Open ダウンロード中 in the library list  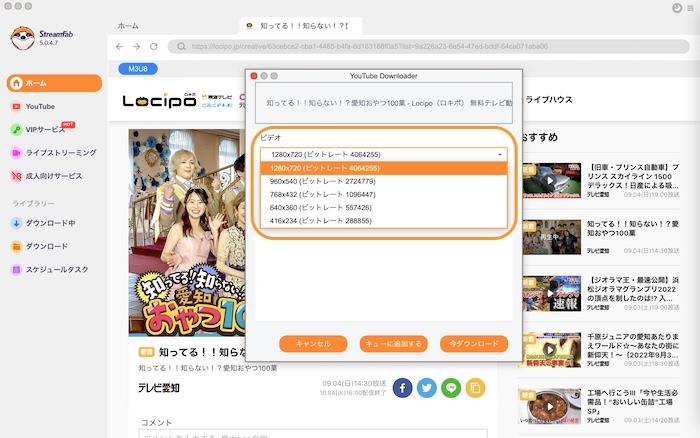[x=50, y=223]
